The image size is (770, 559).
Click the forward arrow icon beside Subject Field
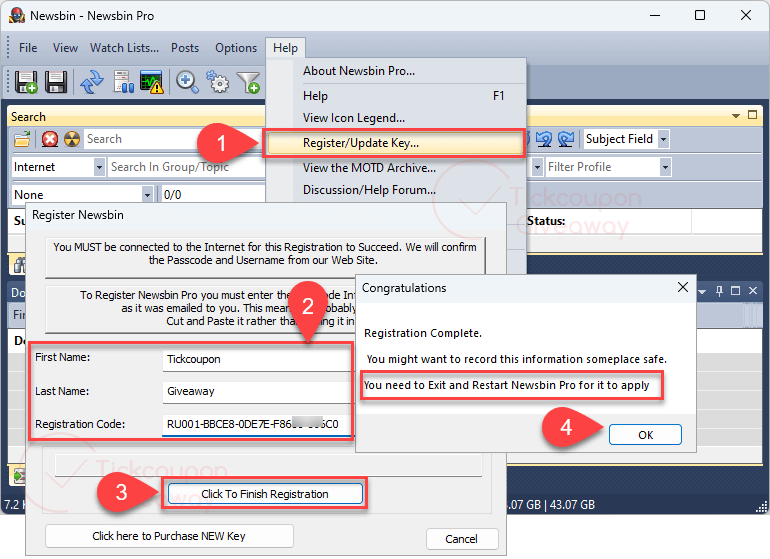566,139
